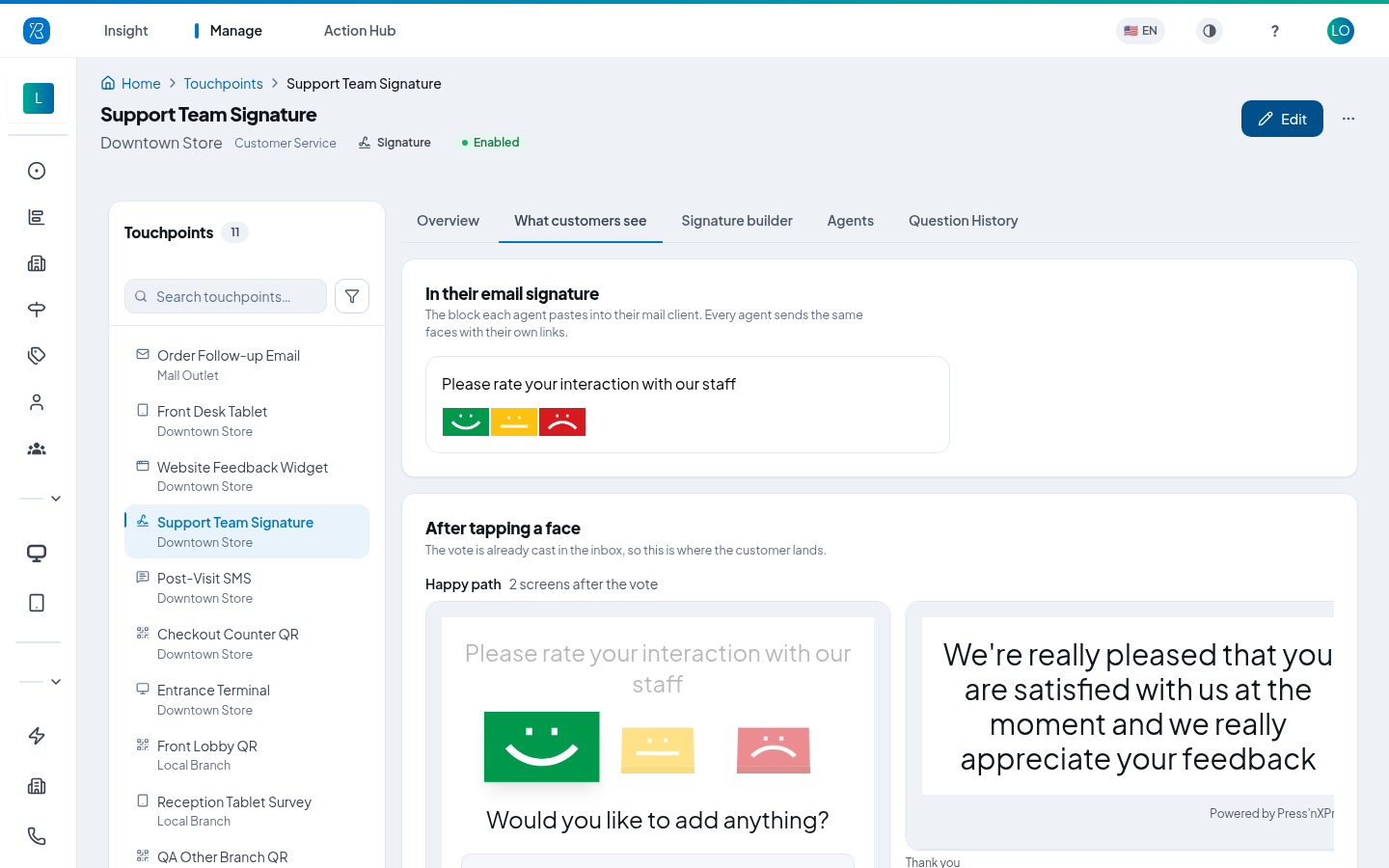Expand the first collapsed sidebar section chevron

pos(56,499)
